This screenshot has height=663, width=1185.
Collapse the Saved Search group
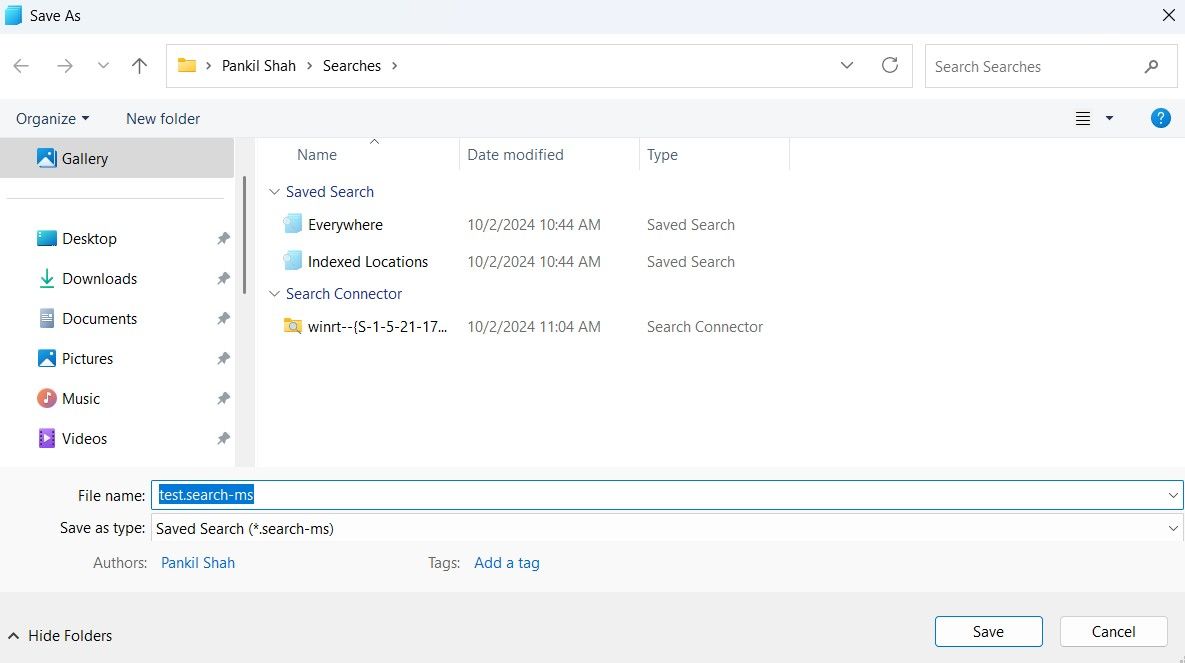tap(274, 192)
